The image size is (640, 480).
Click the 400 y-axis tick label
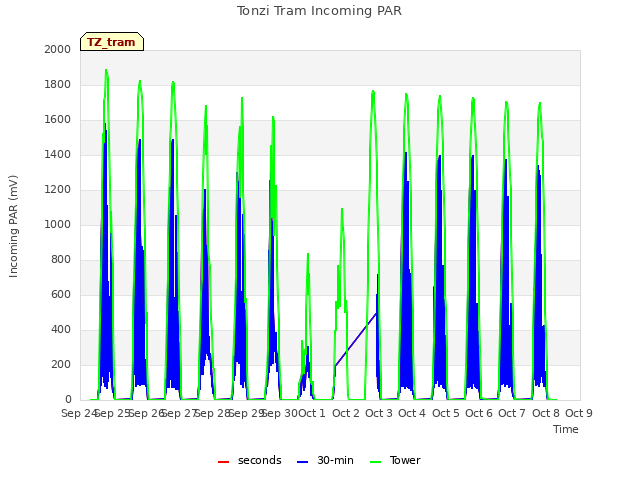click(x=61, y=330)
